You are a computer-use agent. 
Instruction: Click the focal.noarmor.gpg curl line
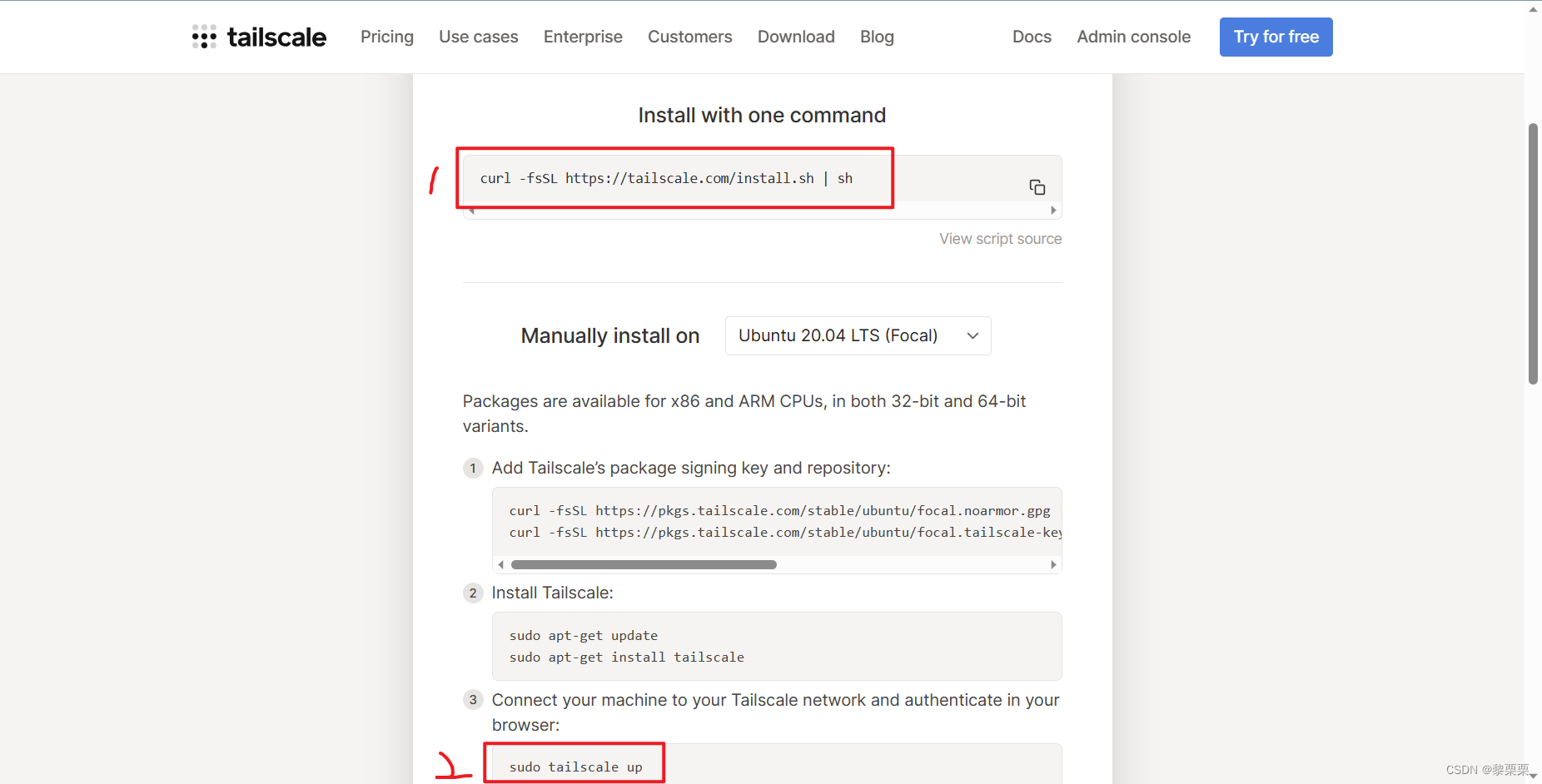(x=779, y=510)
